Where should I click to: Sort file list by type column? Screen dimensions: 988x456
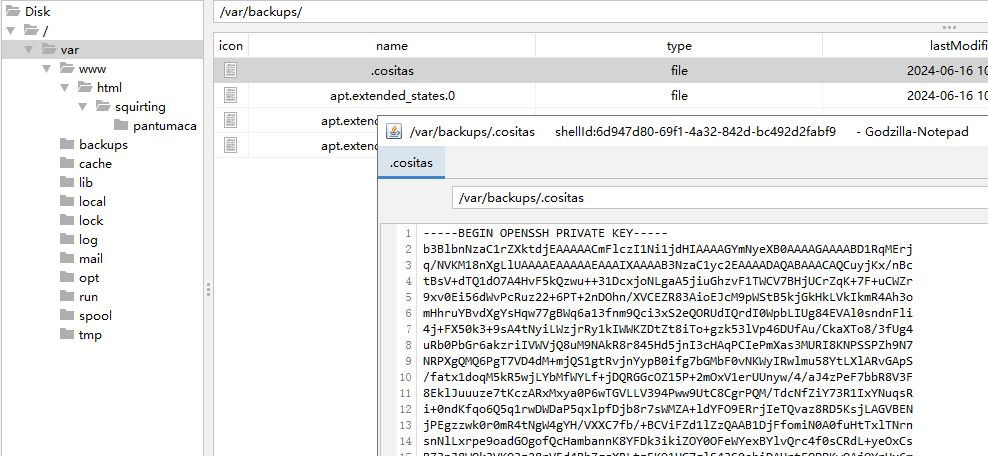[679, 45]
